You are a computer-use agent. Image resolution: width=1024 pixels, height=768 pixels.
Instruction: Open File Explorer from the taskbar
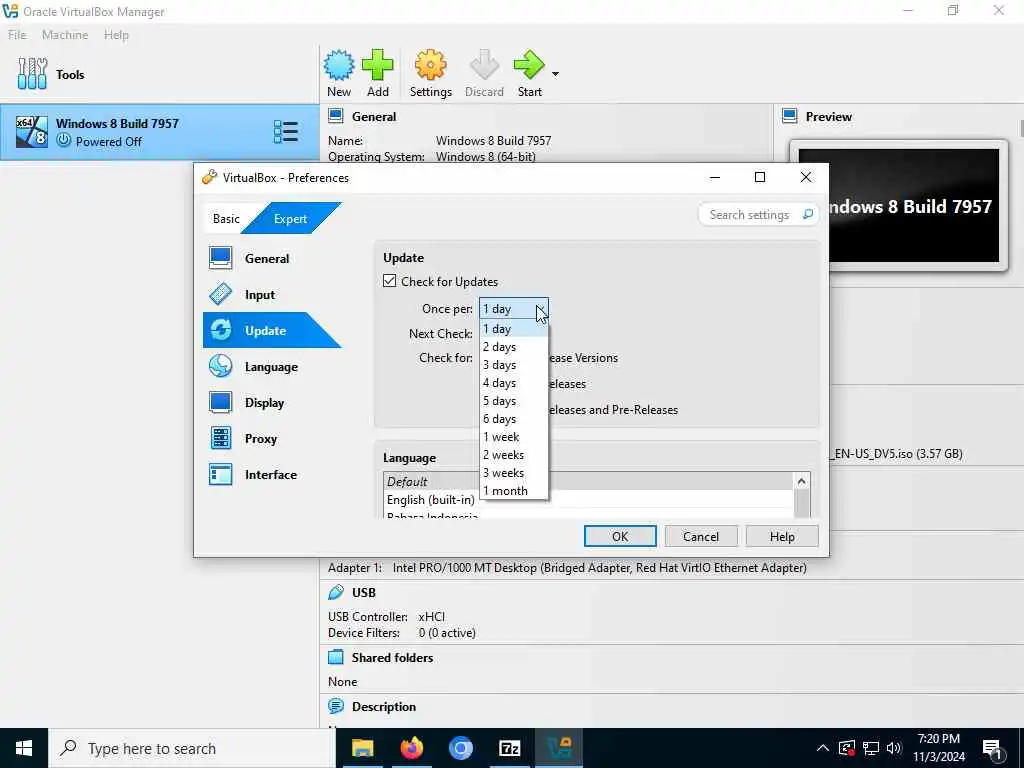tap(362, 748)
